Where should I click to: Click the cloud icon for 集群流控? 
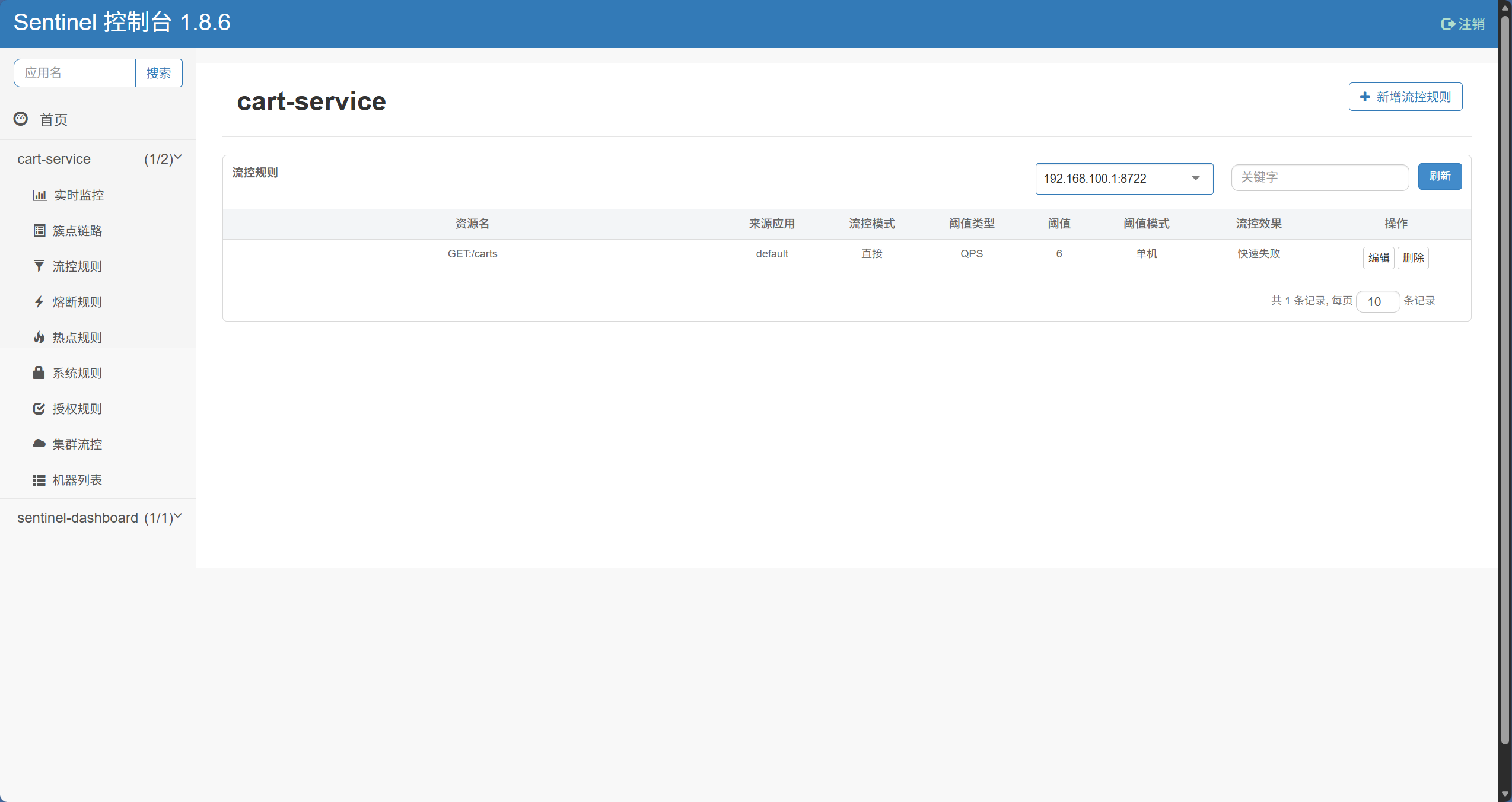coord(39,444)
